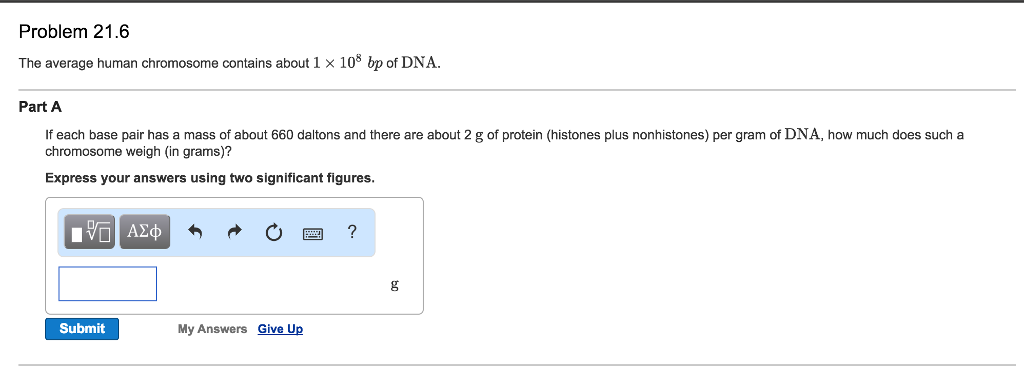The image size is (1024, 370).
Task: Redo the last answer edit
Action: click(235, 232)
